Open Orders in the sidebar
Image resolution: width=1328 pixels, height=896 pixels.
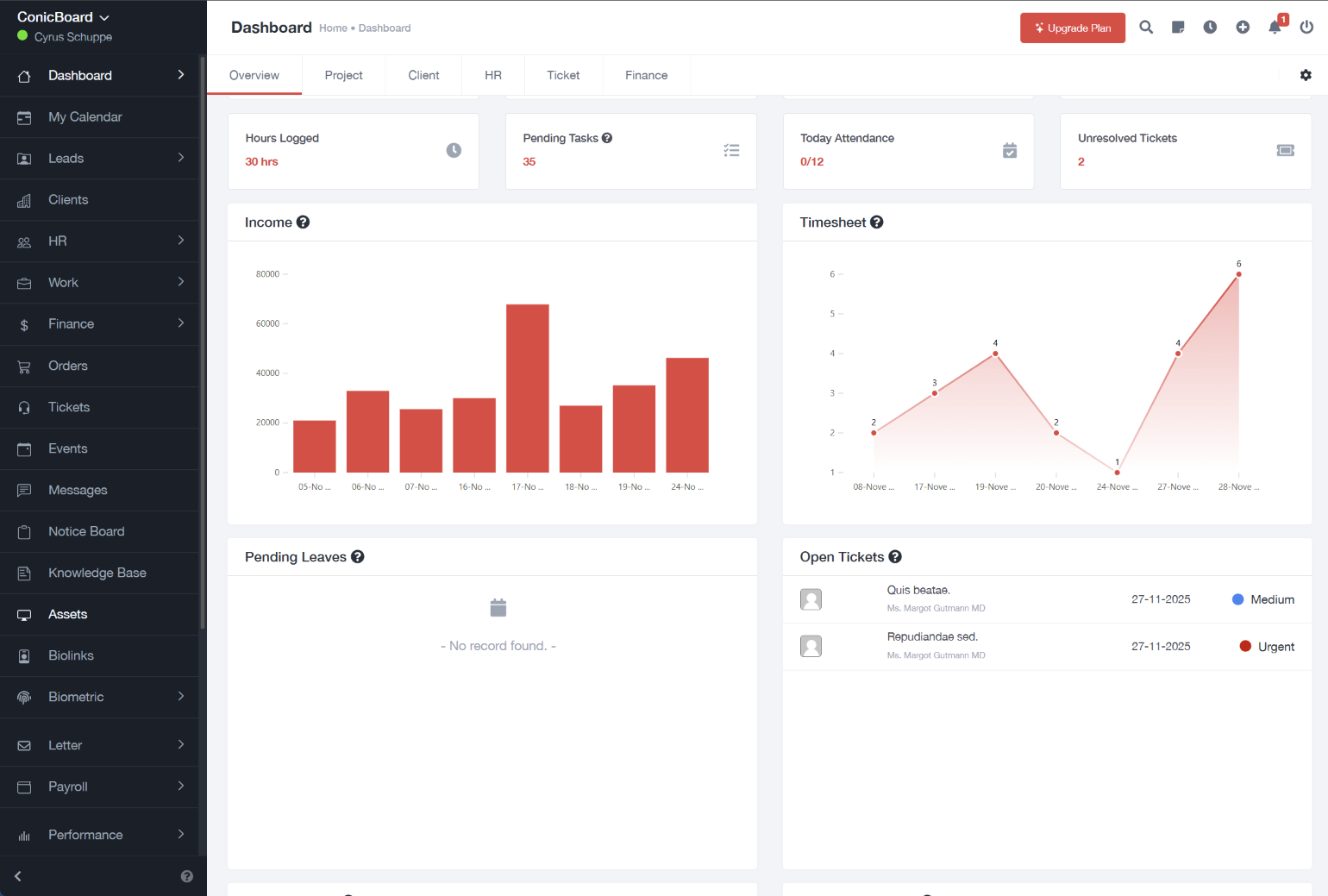point(99,366)
